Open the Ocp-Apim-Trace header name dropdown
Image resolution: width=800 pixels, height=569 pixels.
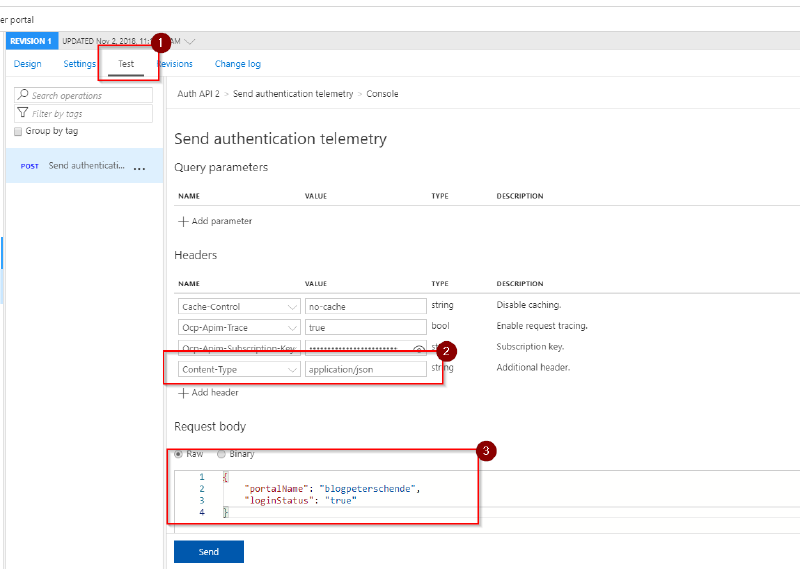[x=292, y=328]
